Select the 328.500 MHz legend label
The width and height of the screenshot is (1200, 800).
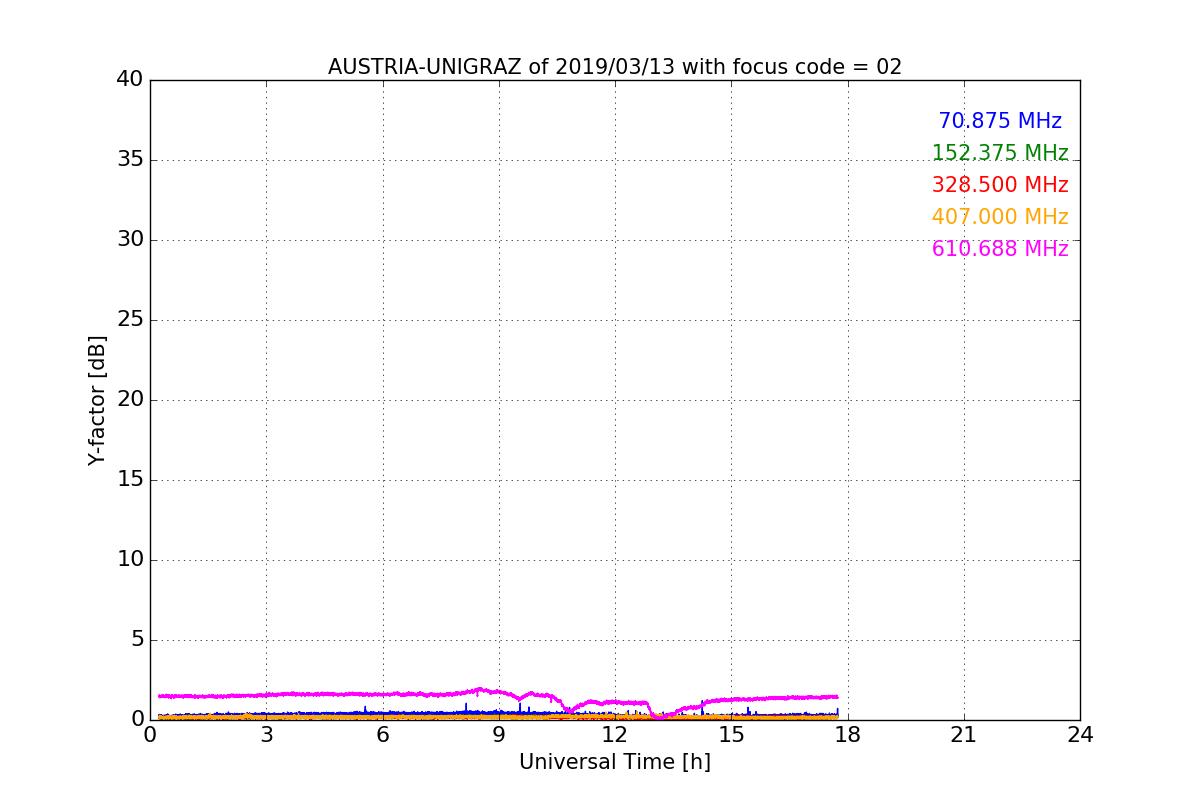pos(1000,185)
